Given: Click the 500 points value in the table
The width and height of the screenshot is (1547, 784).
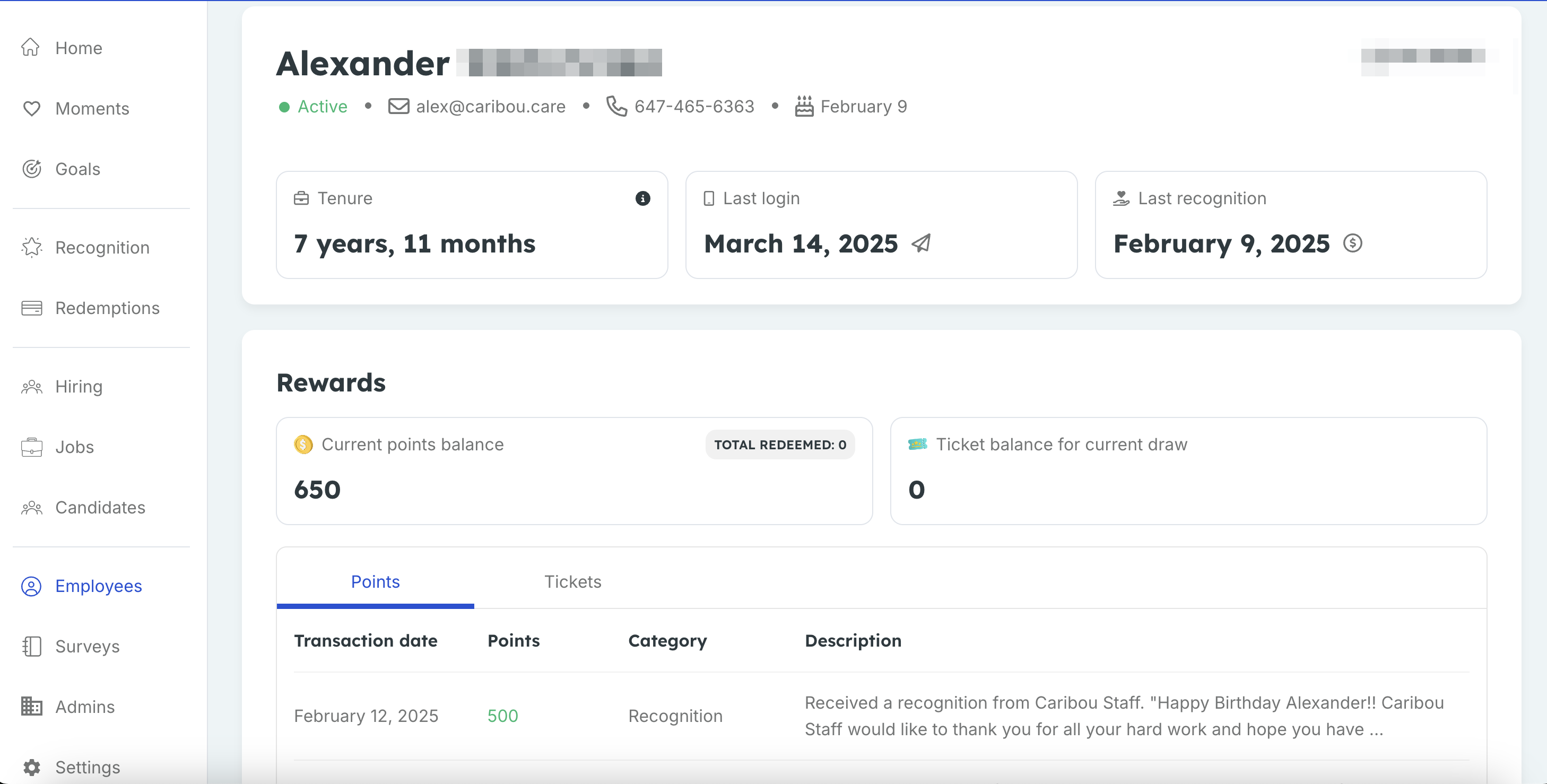Looking at the screenshot, I should (x=502, y=716).
